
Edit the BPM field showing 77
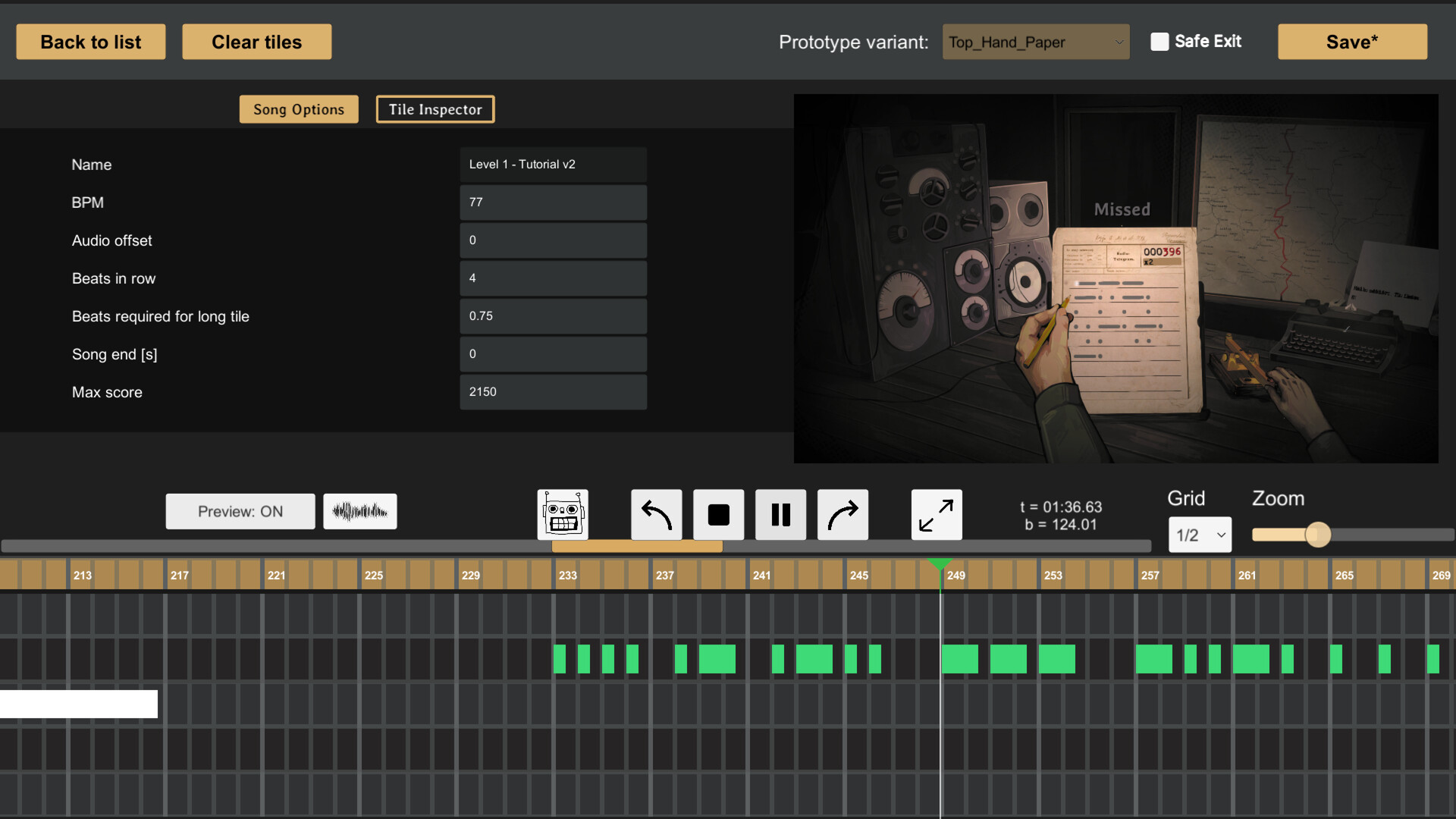[x=553, y=202]
